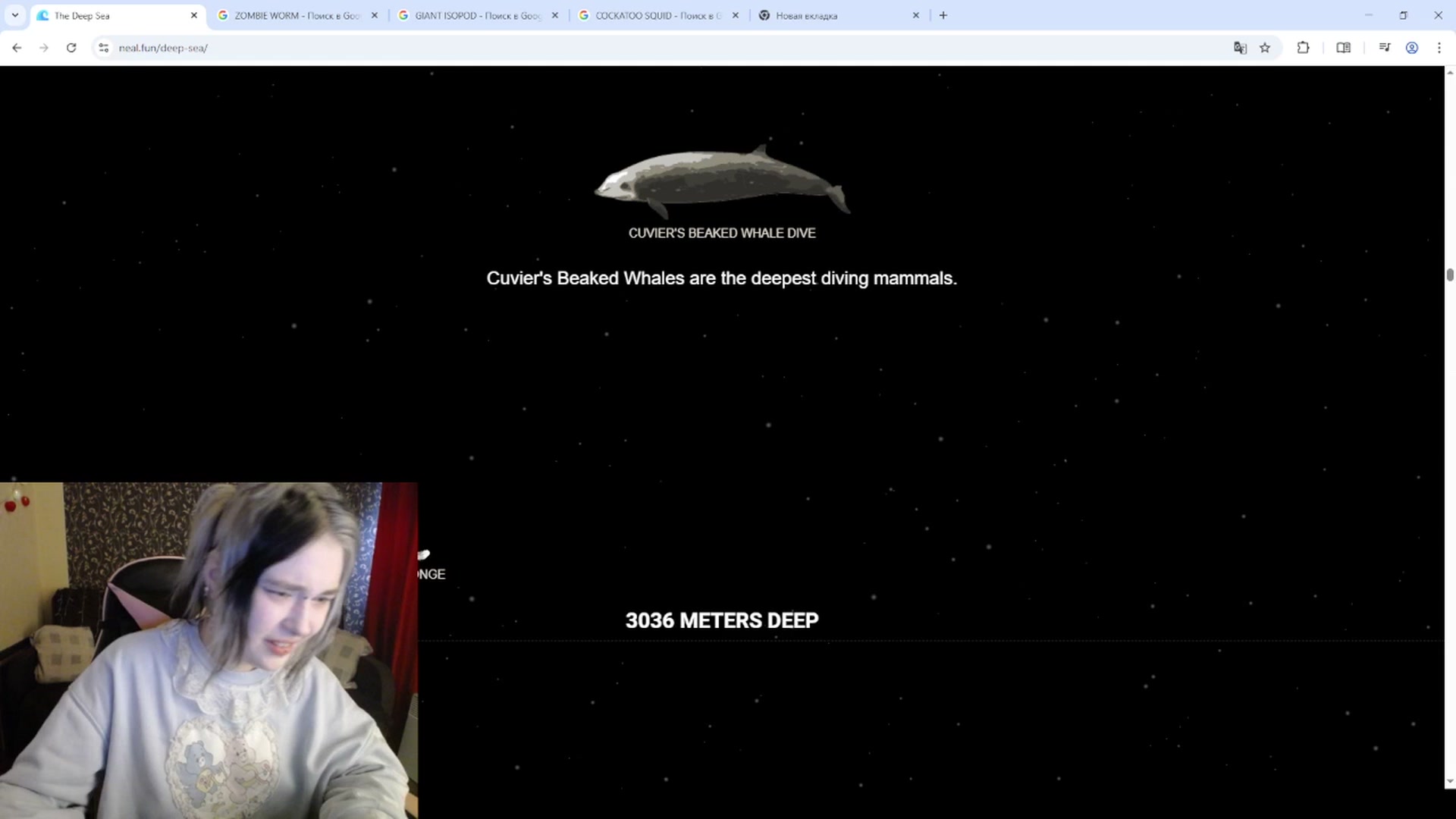The height and width of the screenshot is (819, 1456).
Task: Select the 3036 METERS DEEP text
Action: click(x=722, y=620)
